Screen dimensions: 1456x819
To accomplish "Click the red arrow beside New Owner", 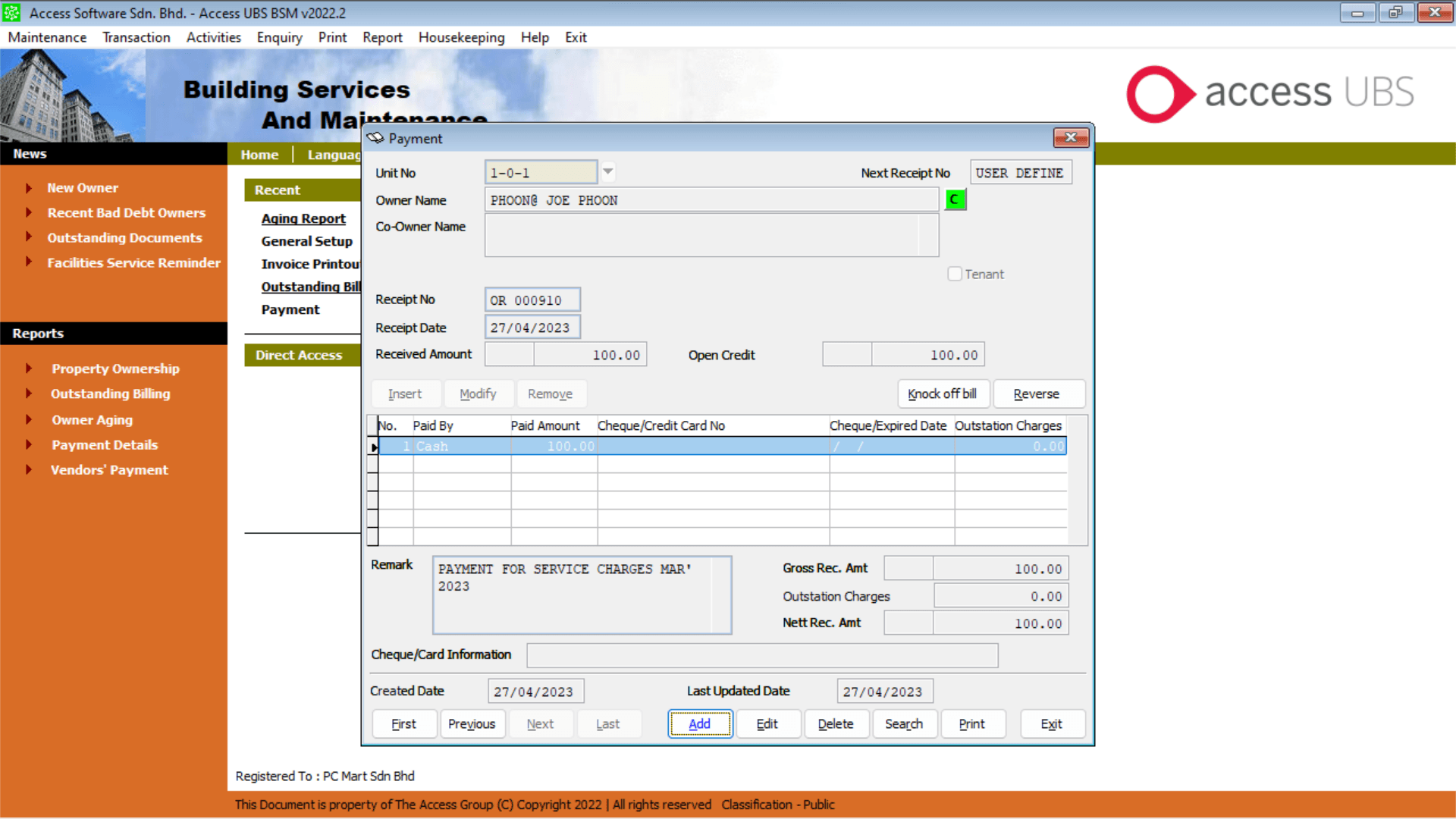I will pyautogui.click(x=29, y=188).
